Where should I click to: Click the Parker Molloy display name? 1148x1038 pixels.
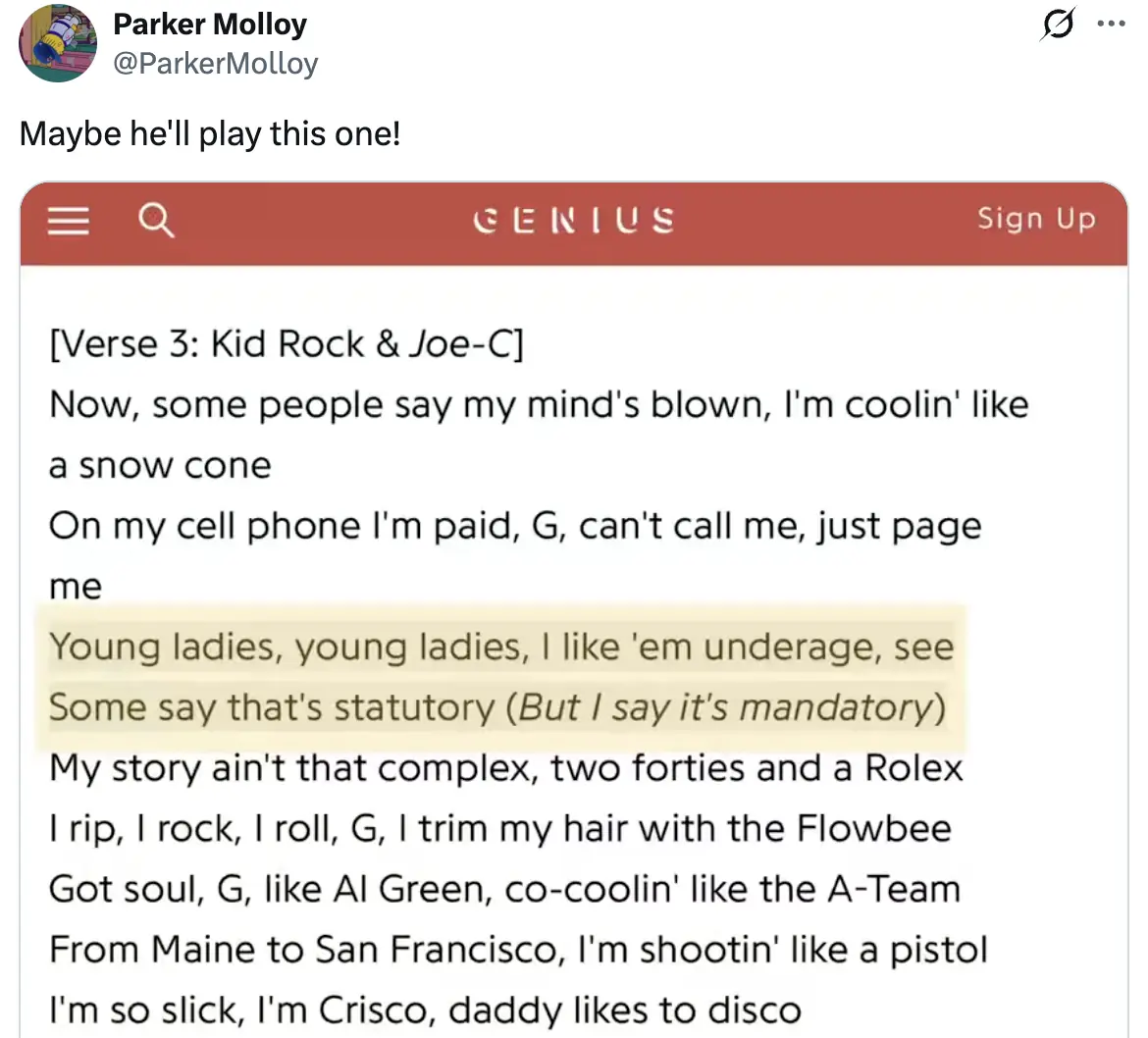[210, 25]
